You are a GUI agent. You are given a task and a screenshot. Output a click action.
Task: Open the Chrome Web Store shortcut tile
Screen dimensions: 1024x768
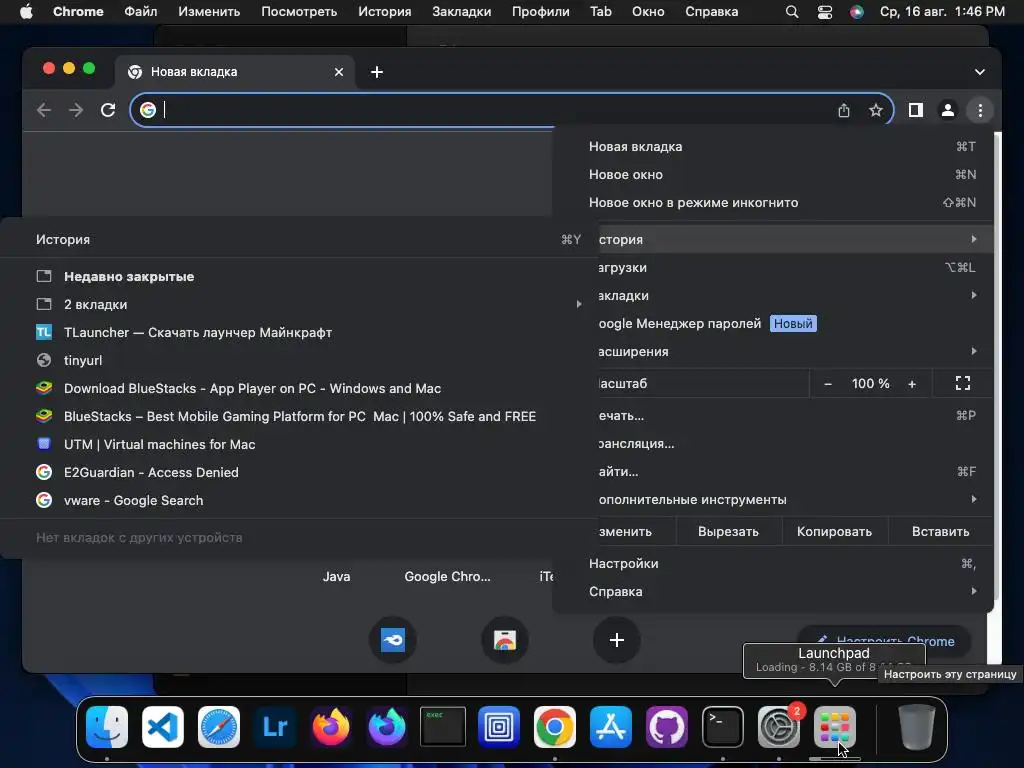pos(505,640)
